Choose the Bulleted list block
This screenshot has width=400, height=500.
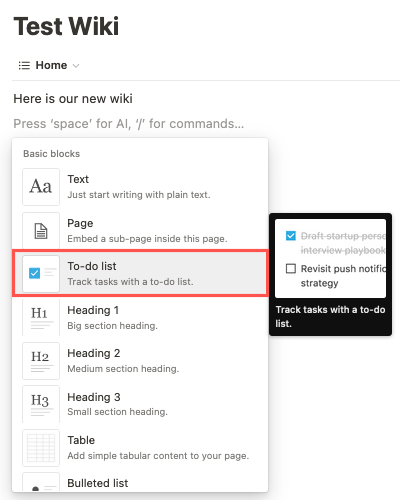tap(140, 482)
